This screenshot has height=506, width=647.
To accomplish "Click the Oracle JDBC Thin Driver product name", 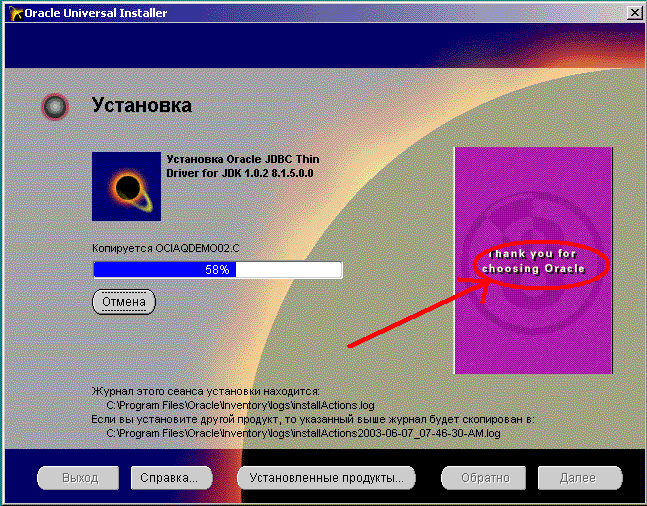I will point(243,166).
